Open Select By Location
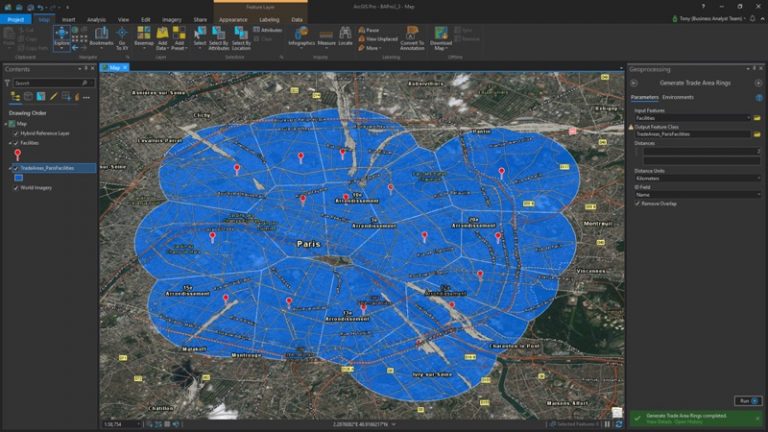Viewport: 768px width, 432px height. point(241,38)
